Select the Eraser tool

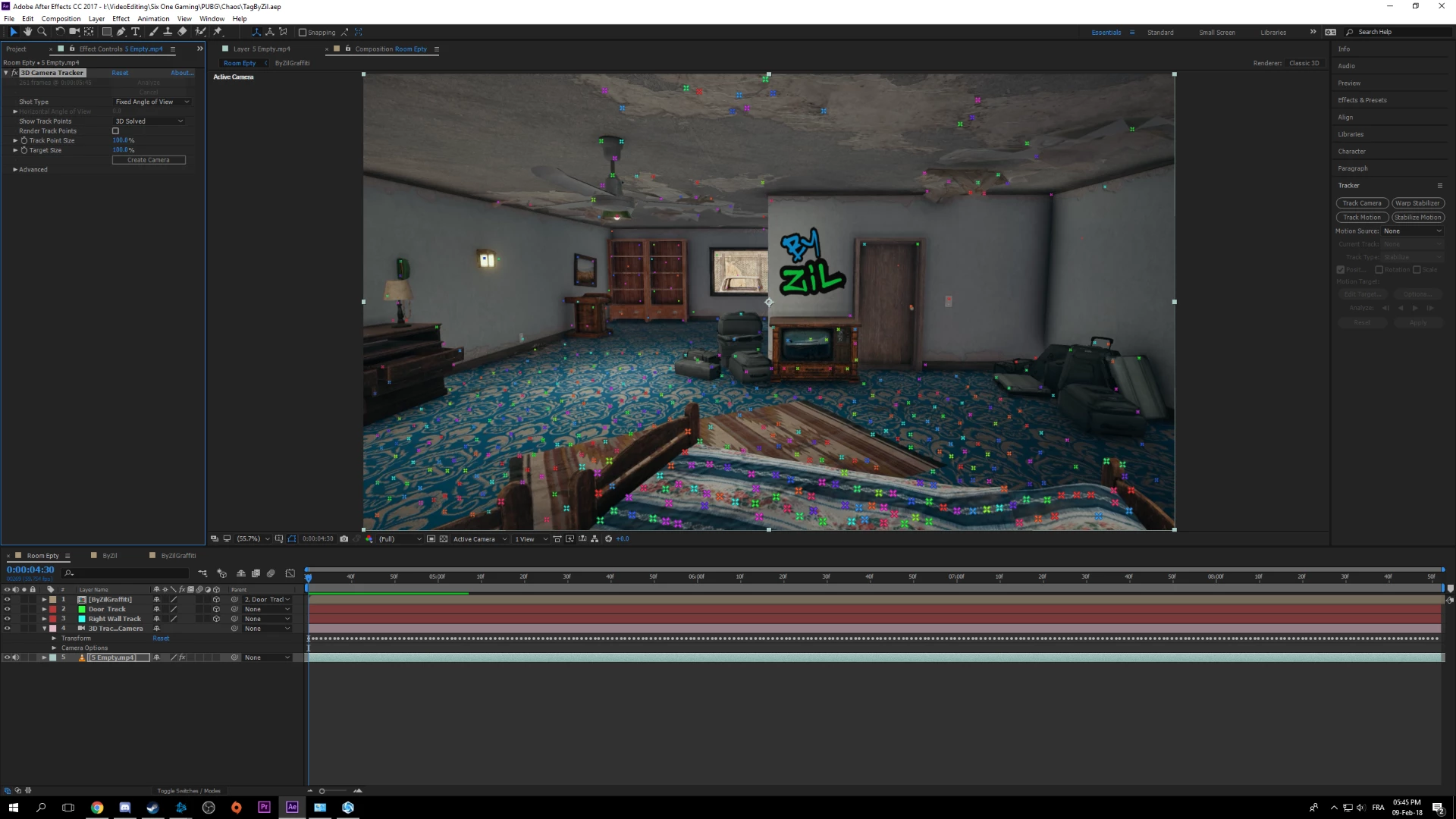[x=182, y=32]
